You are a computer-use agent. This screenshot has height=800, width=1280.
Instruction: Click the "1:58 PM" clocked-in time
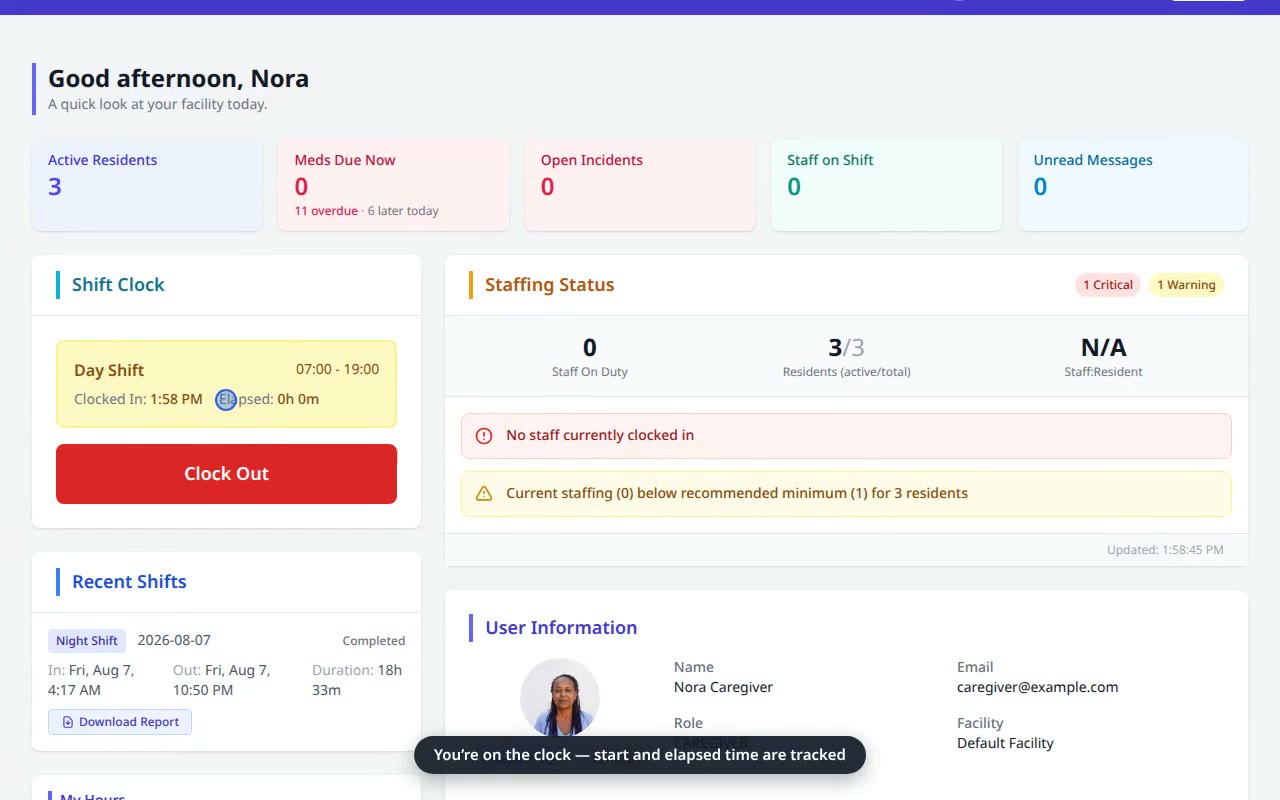(x=176, y=399)
